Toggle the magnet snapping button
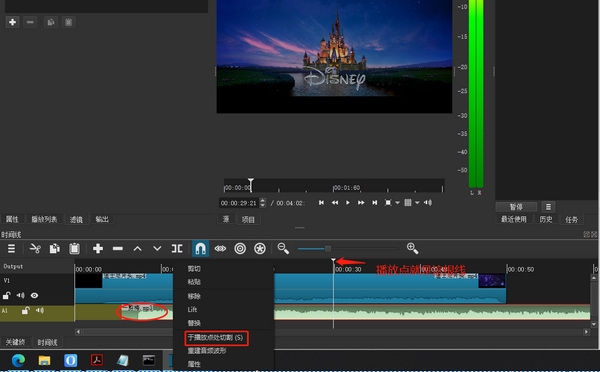 point(201,249)
